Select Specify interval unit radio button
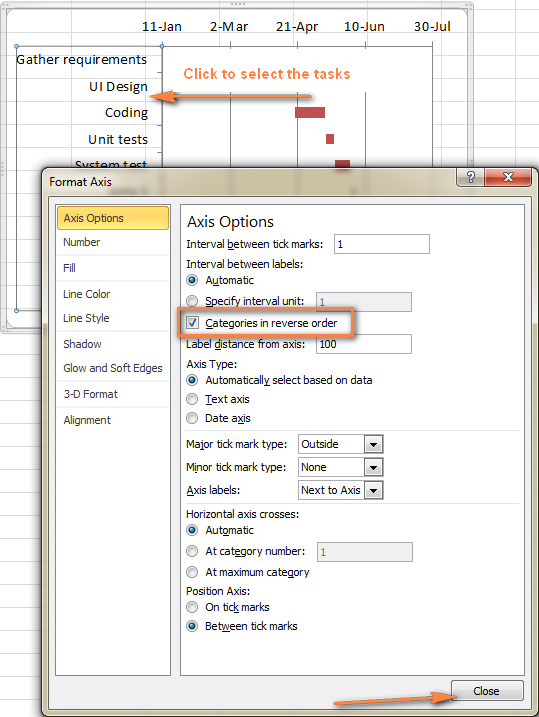The image size is (539, 717). click(192, 301)
